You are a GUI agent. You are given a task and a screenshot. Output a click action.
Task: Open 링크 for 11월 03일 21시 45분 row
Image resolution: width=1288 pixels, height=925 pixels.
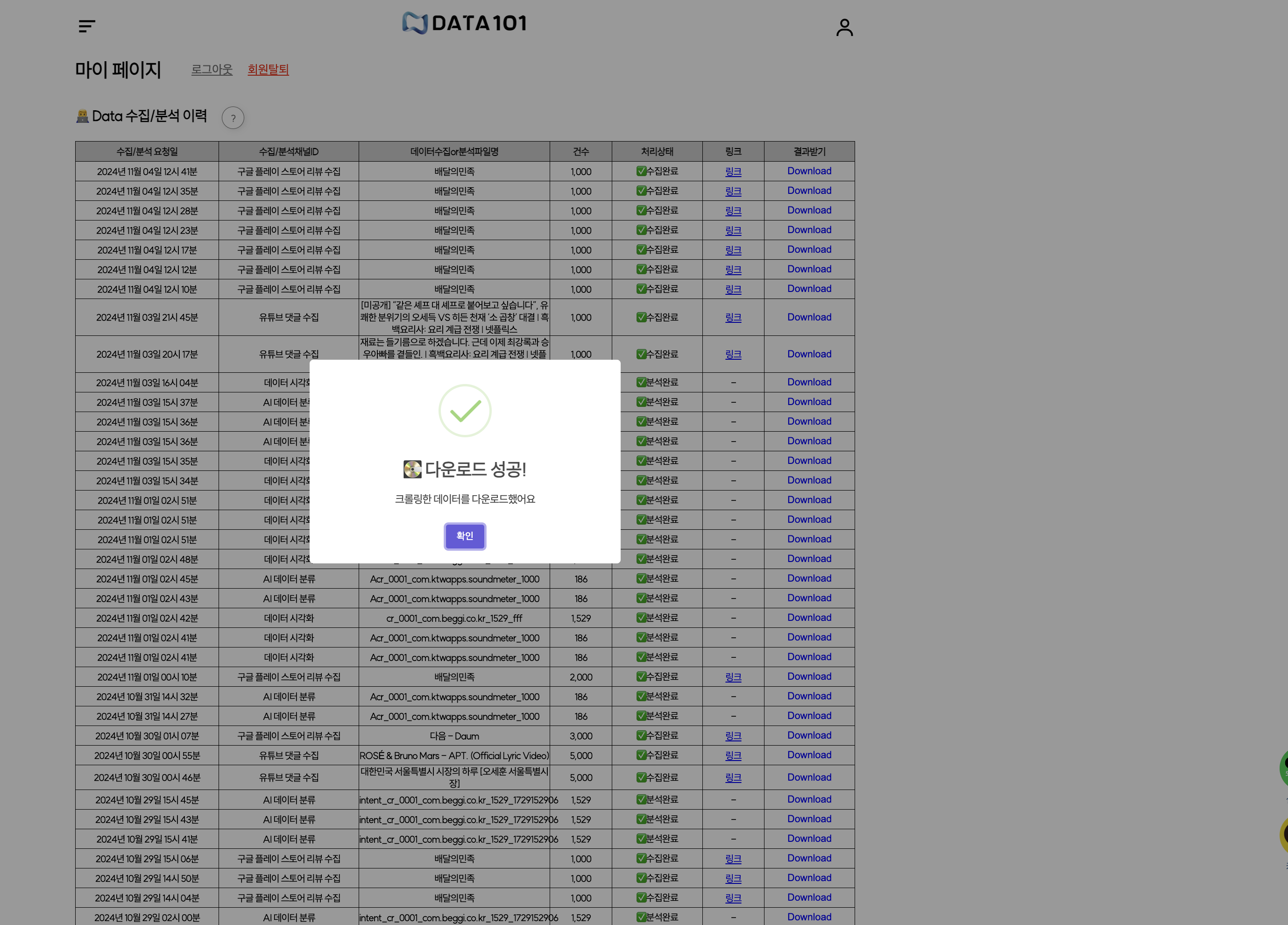tap(733, 318)
